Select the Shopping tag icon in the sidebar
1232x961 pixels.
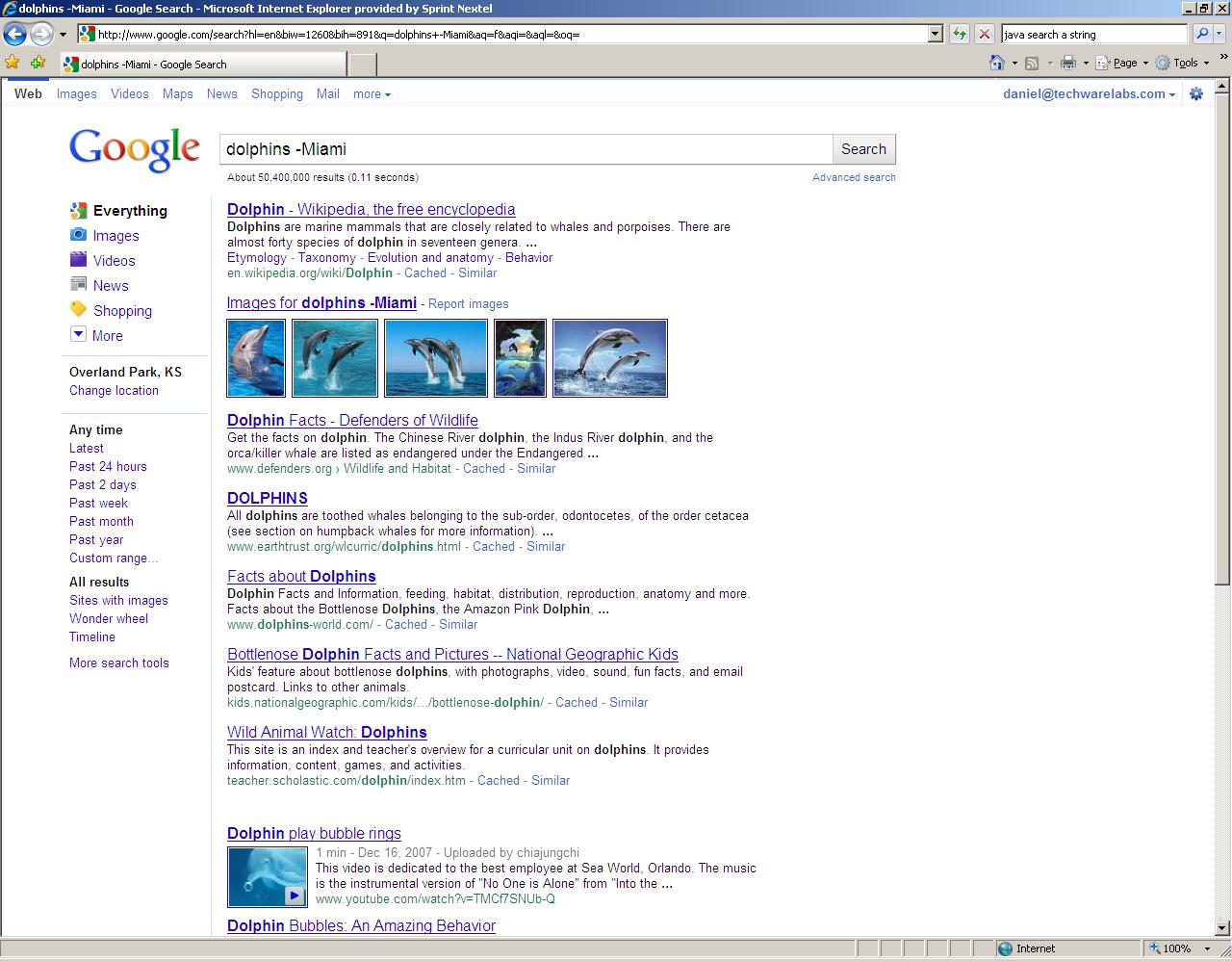[x=79, y=310]
